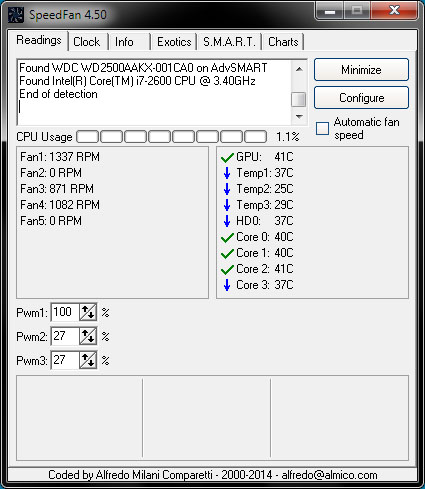Enable the Automatic fan speed checkbox
Screen dimensions: 425x489
322,129
